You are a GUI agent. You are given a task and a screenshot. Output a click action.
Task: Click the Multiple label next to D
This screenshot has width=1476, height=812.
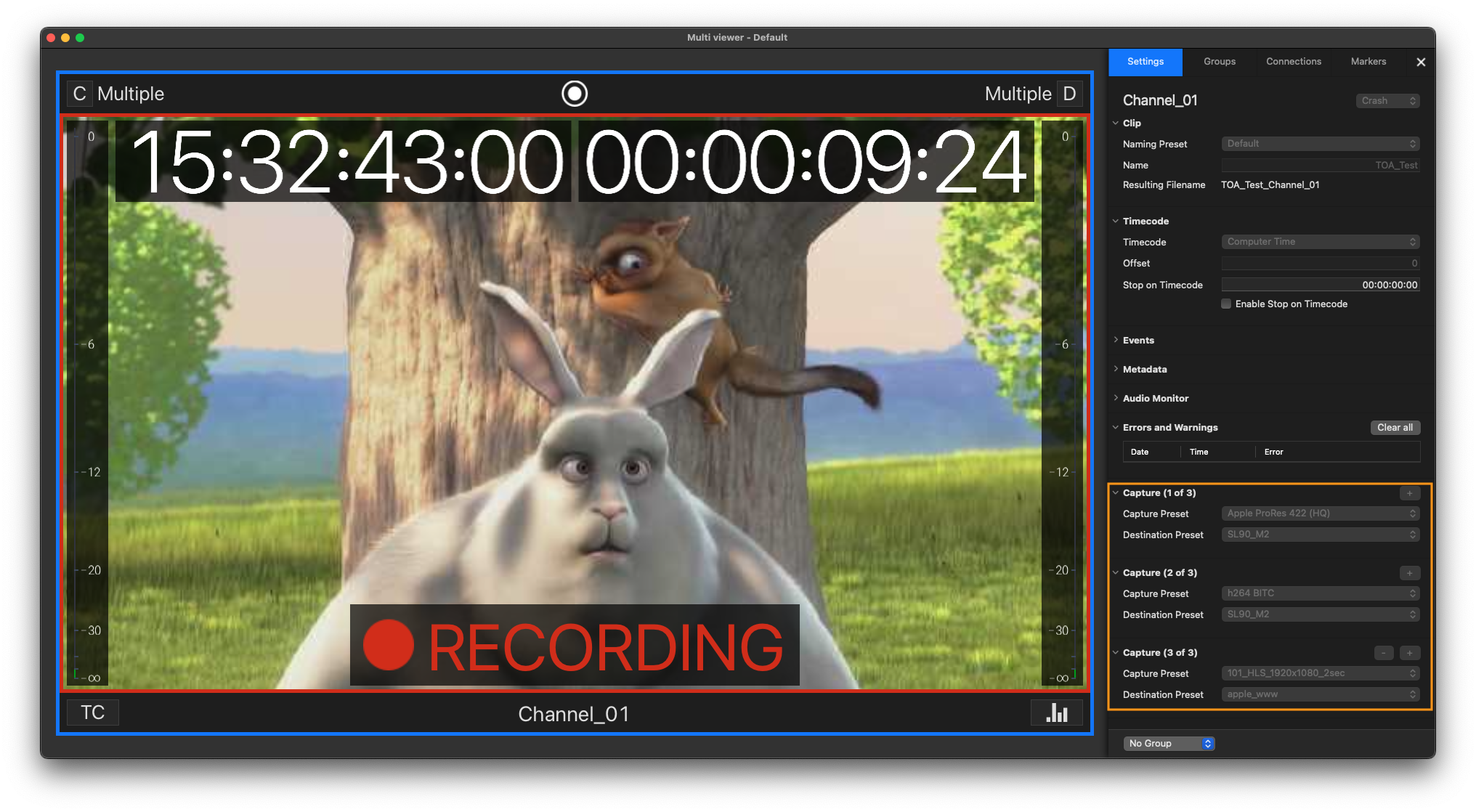tap(1018, 94)
